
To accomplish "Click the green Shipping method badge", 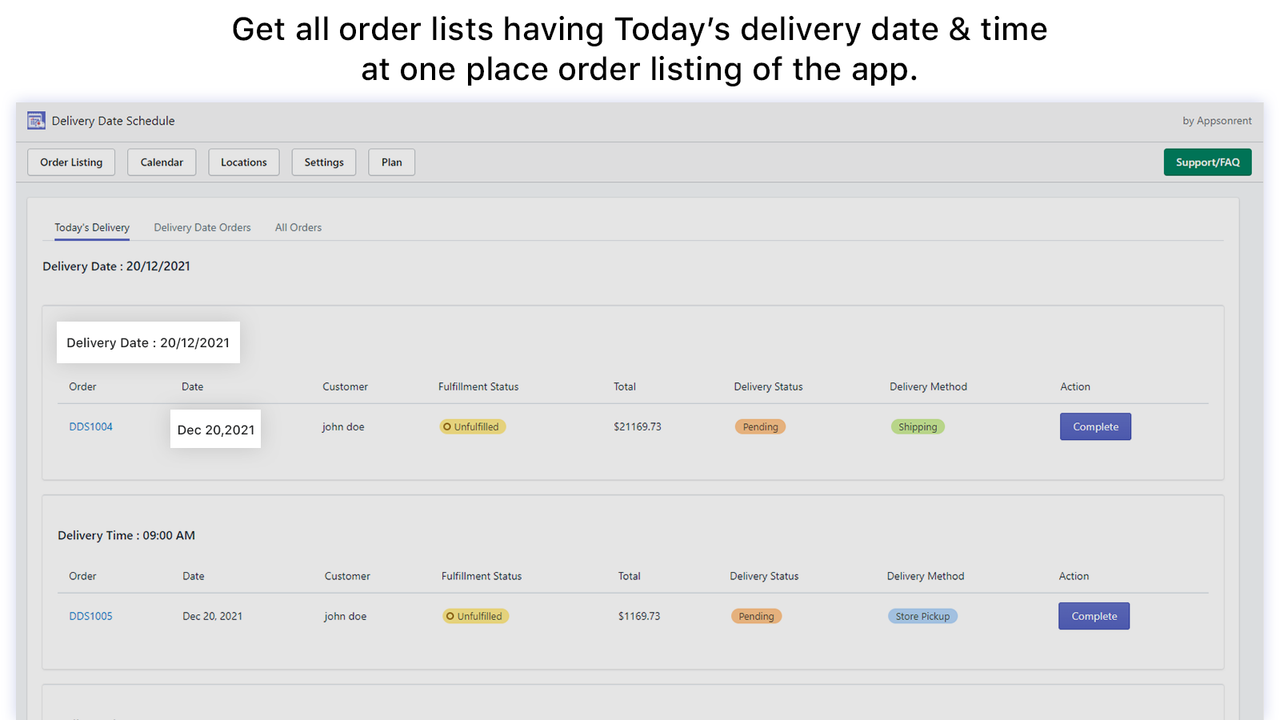I will (x=917, y=427).
